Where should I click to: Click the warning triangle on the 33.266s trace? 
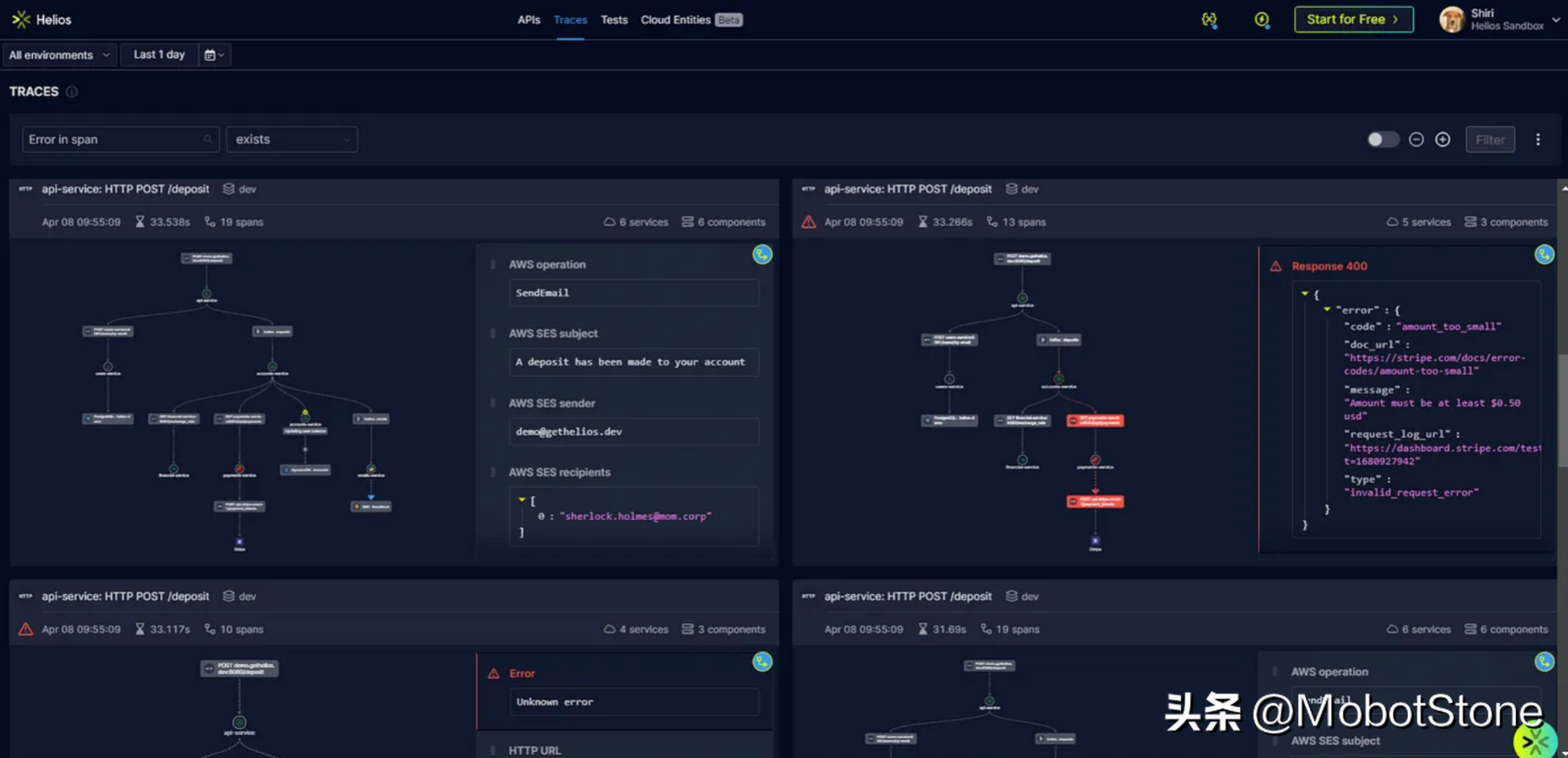pyautogui.click(x=808, y=222)
